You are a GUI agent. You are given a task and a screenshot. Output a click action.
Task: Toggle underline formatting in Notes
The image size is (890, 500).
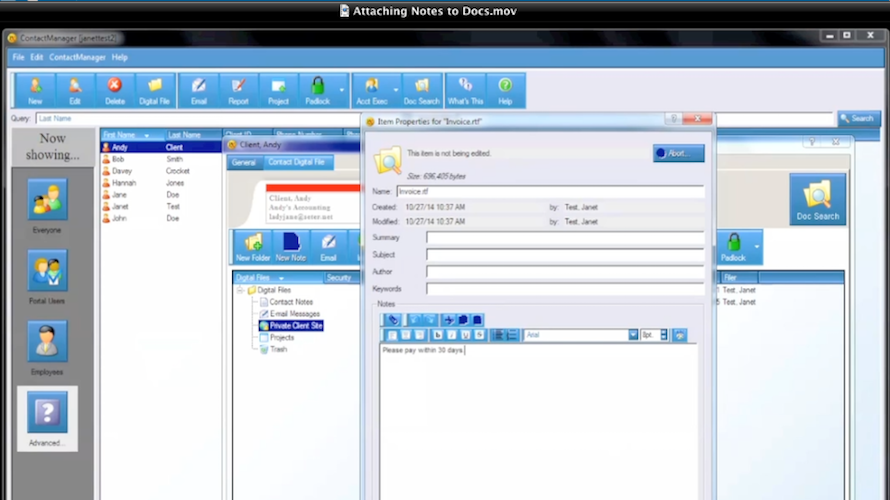465,335
